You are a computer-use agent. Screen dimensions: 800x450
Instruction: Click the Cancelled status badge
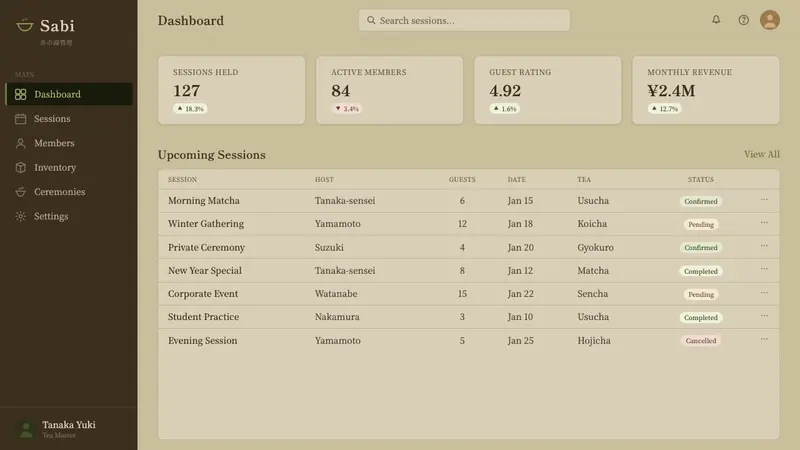pyautogui.click(x=701, y=341)
